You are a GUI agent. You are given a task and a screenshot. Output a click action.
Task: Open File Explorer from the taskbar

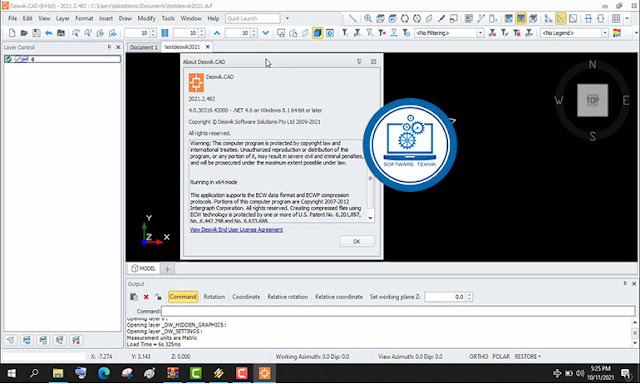58,373
